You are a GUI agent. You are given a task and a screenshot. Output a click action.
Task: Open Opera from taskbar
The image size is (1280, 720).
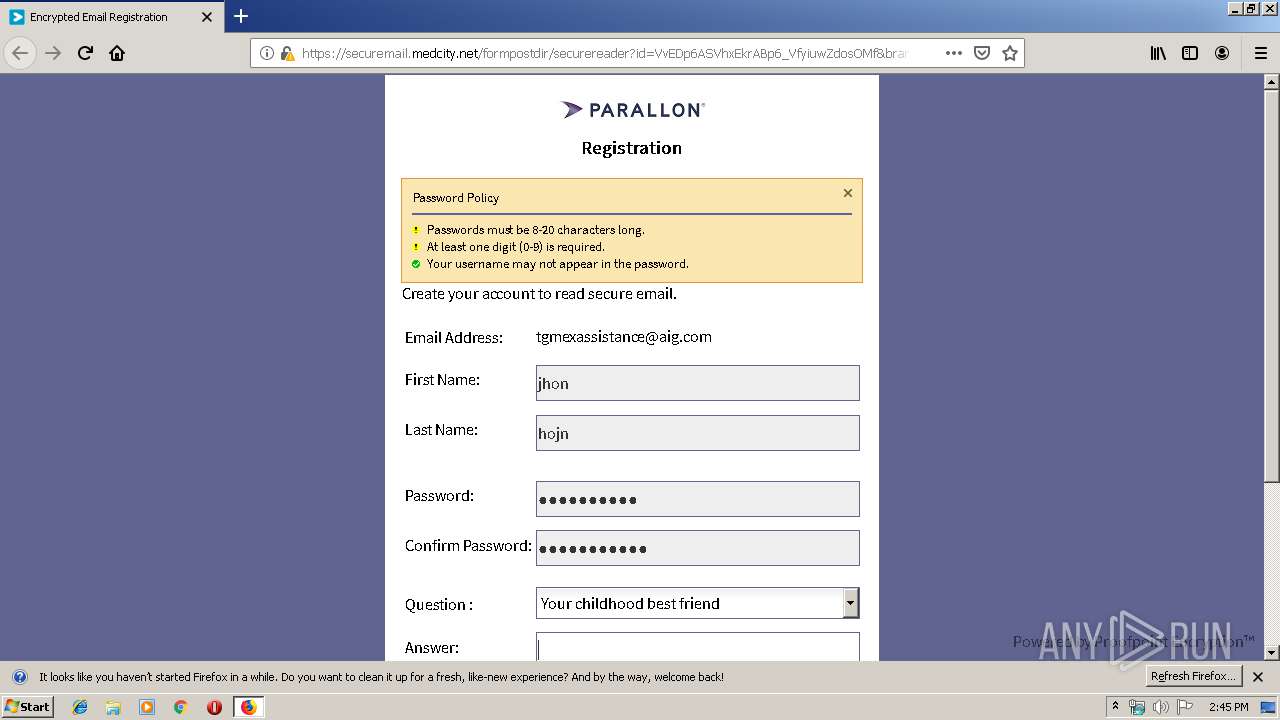(214, 707)
